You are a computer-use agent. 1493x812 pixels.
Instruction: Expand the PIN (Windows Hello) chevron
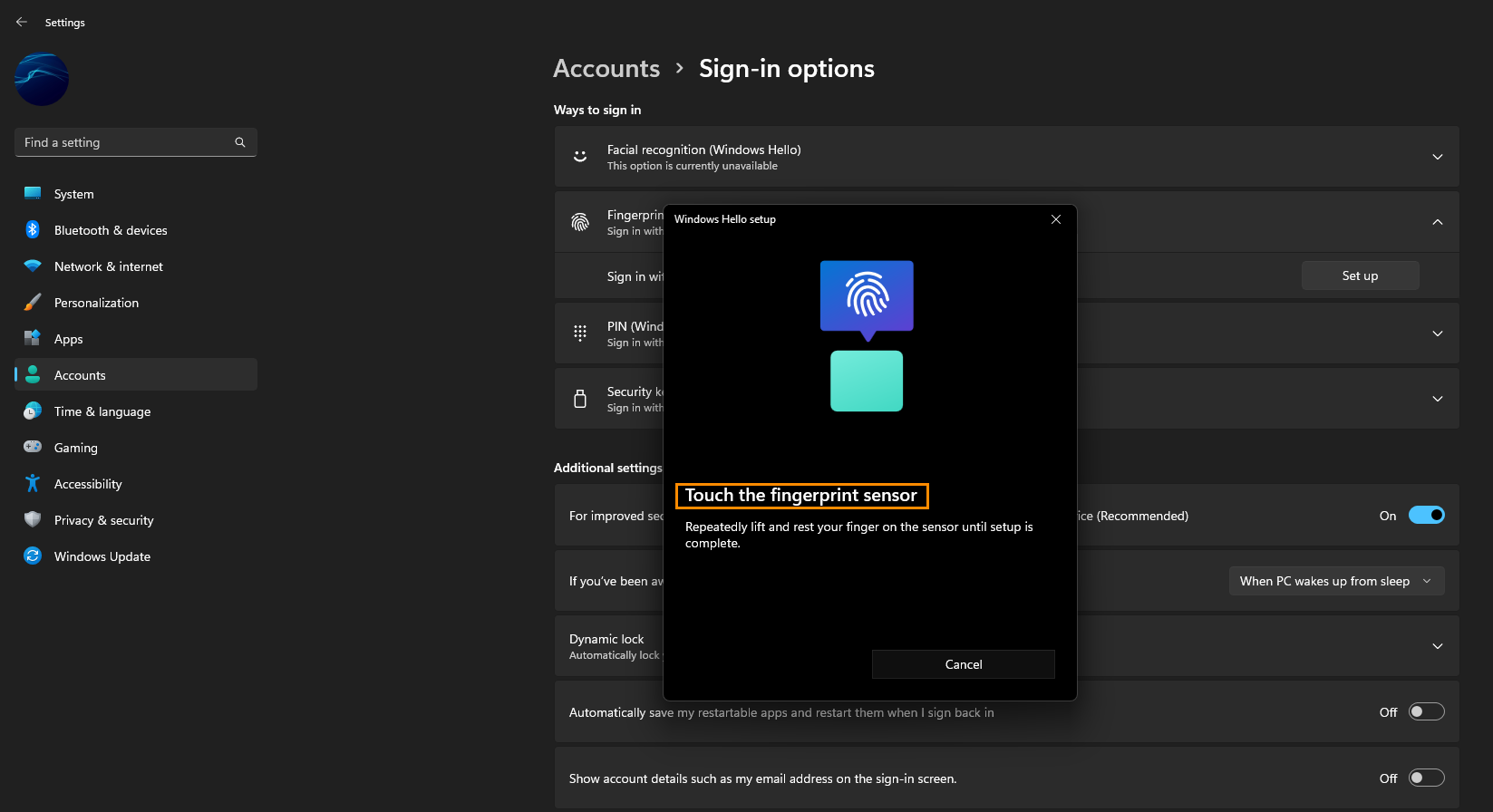1438,333
